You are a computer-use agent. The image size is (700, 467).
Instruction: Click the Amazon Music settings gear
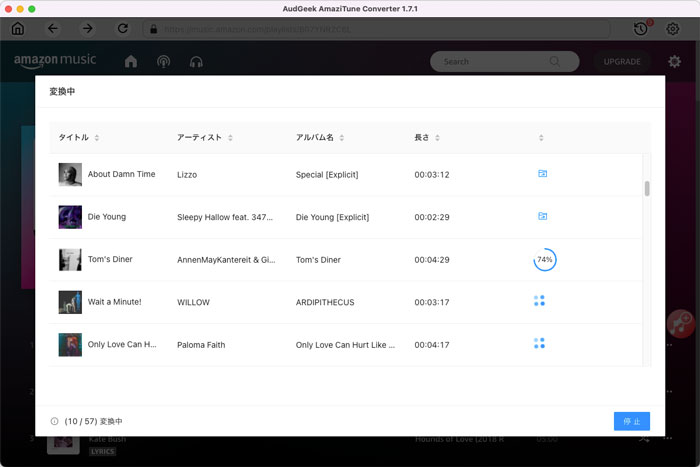coord(674,61)
